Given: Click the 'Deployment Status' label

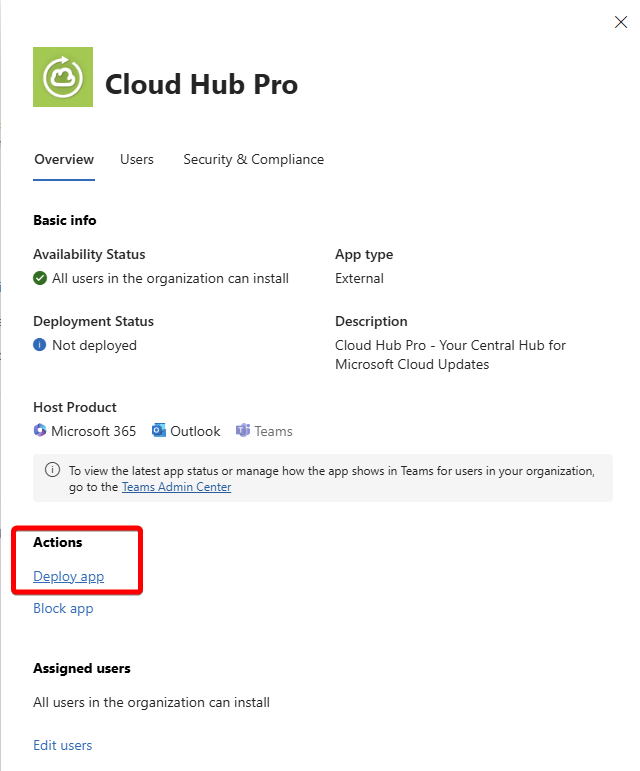Looking at the screenshot, I should click(93, 322).
